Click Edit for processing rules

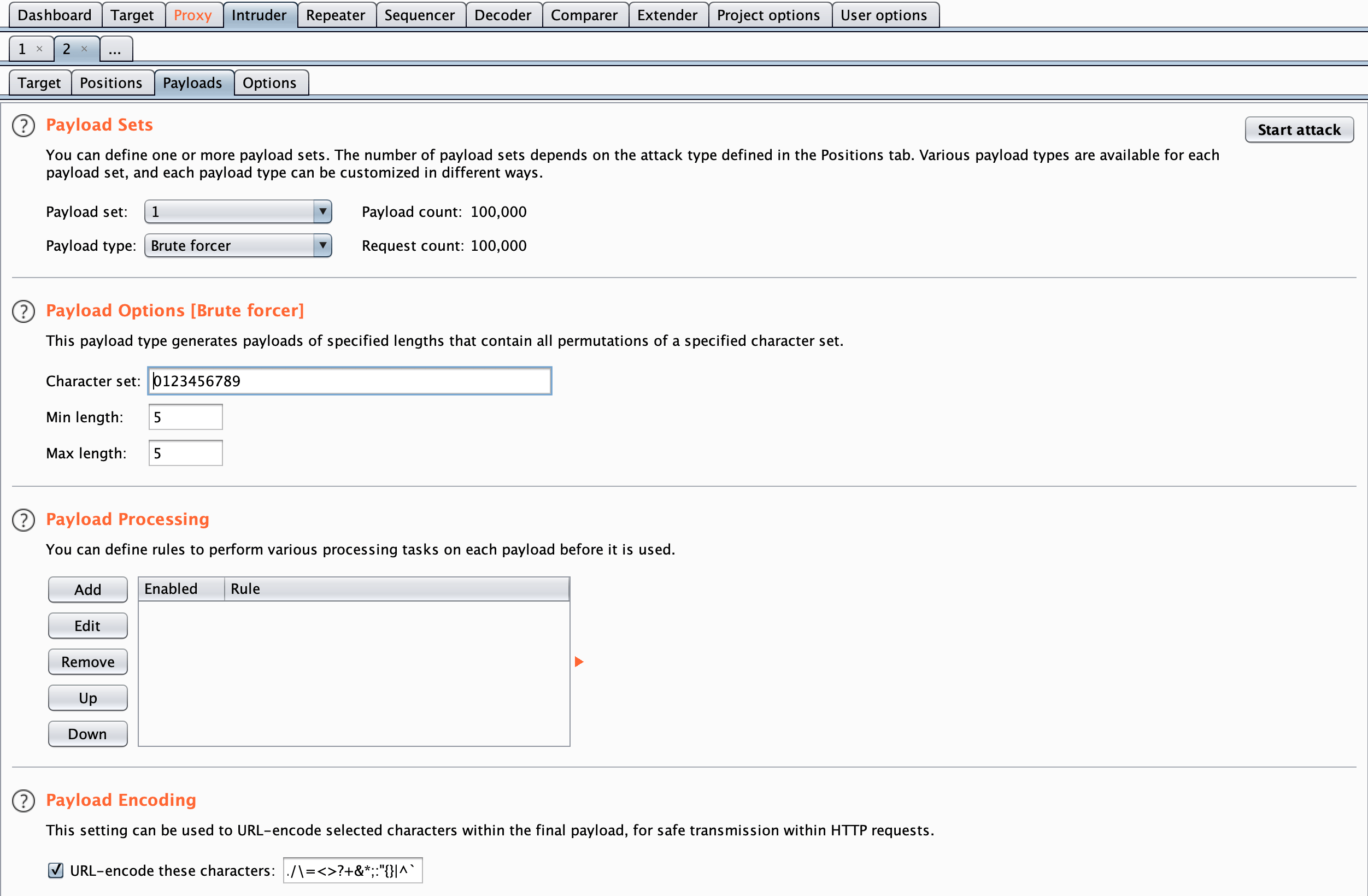click(88, 626)
